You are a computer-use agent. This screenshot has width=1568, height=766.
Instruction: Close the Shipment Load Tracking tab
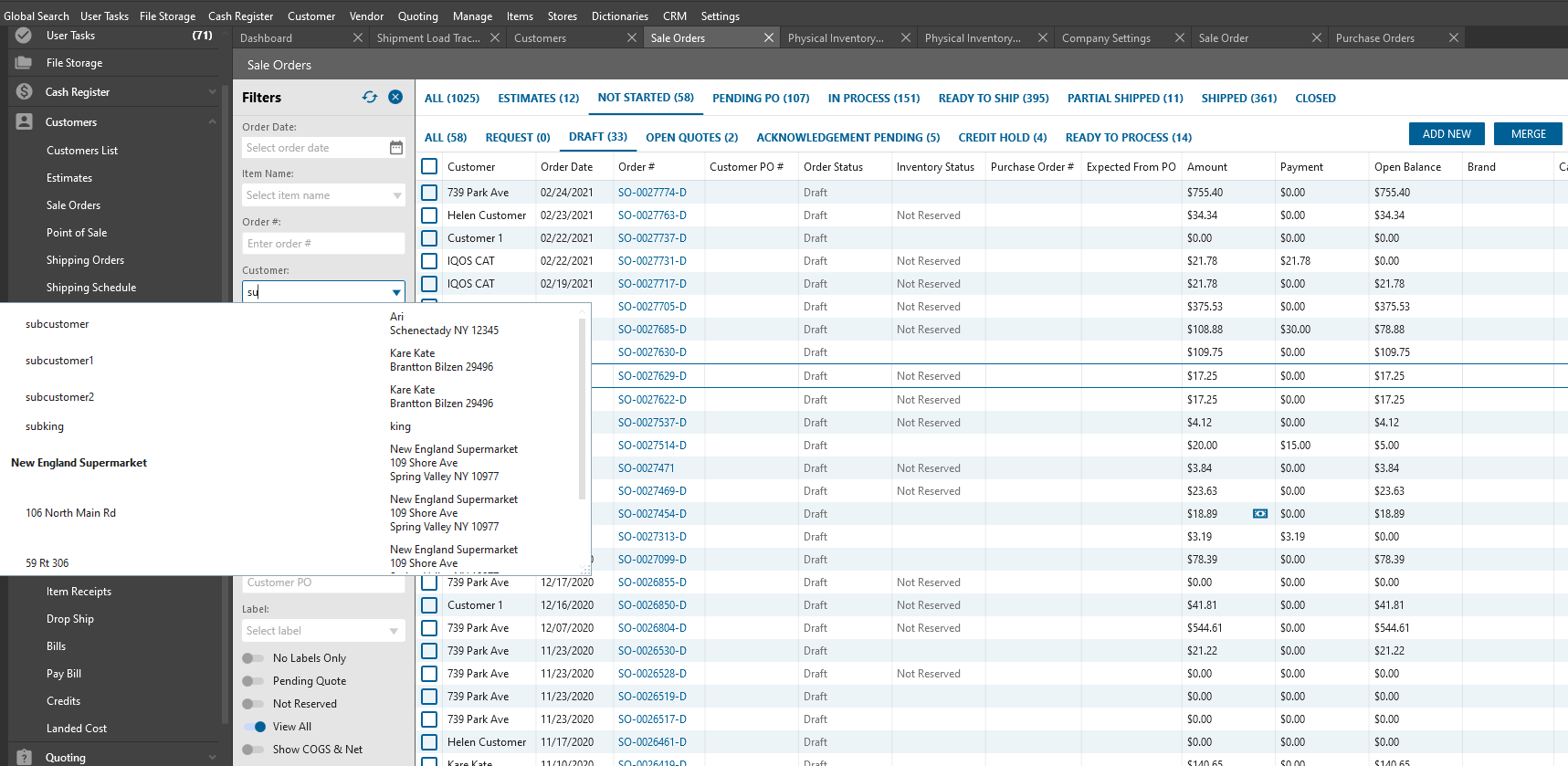tap(495, 38)
